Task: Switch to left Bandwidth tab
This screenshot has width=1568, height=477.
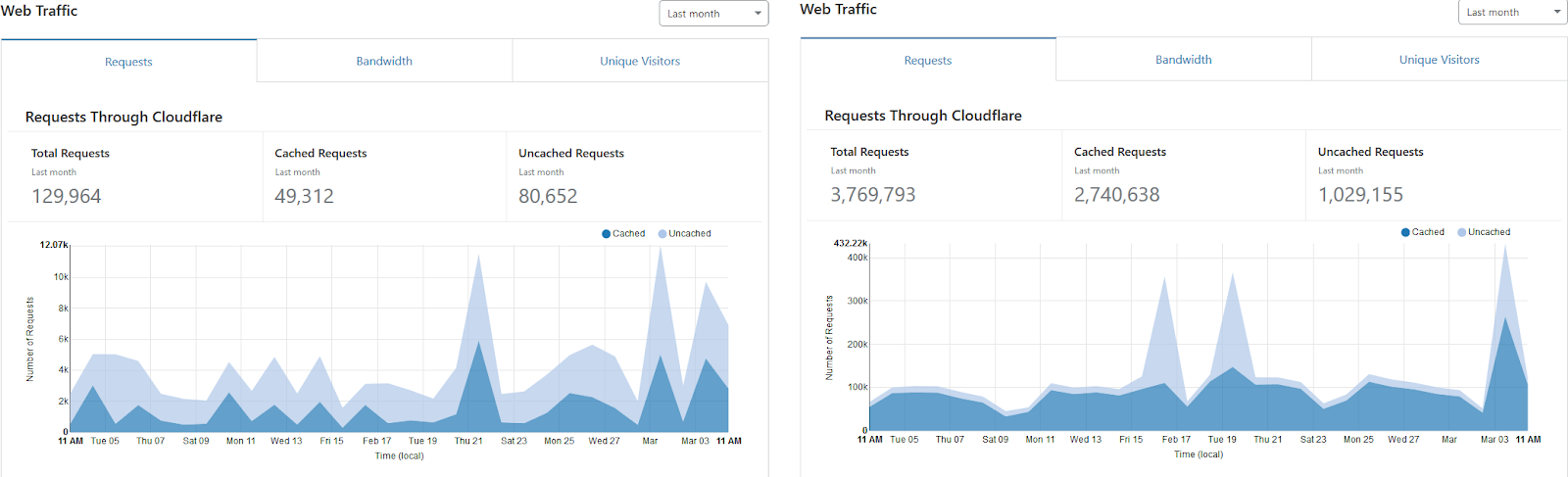Action: [384, 61]
